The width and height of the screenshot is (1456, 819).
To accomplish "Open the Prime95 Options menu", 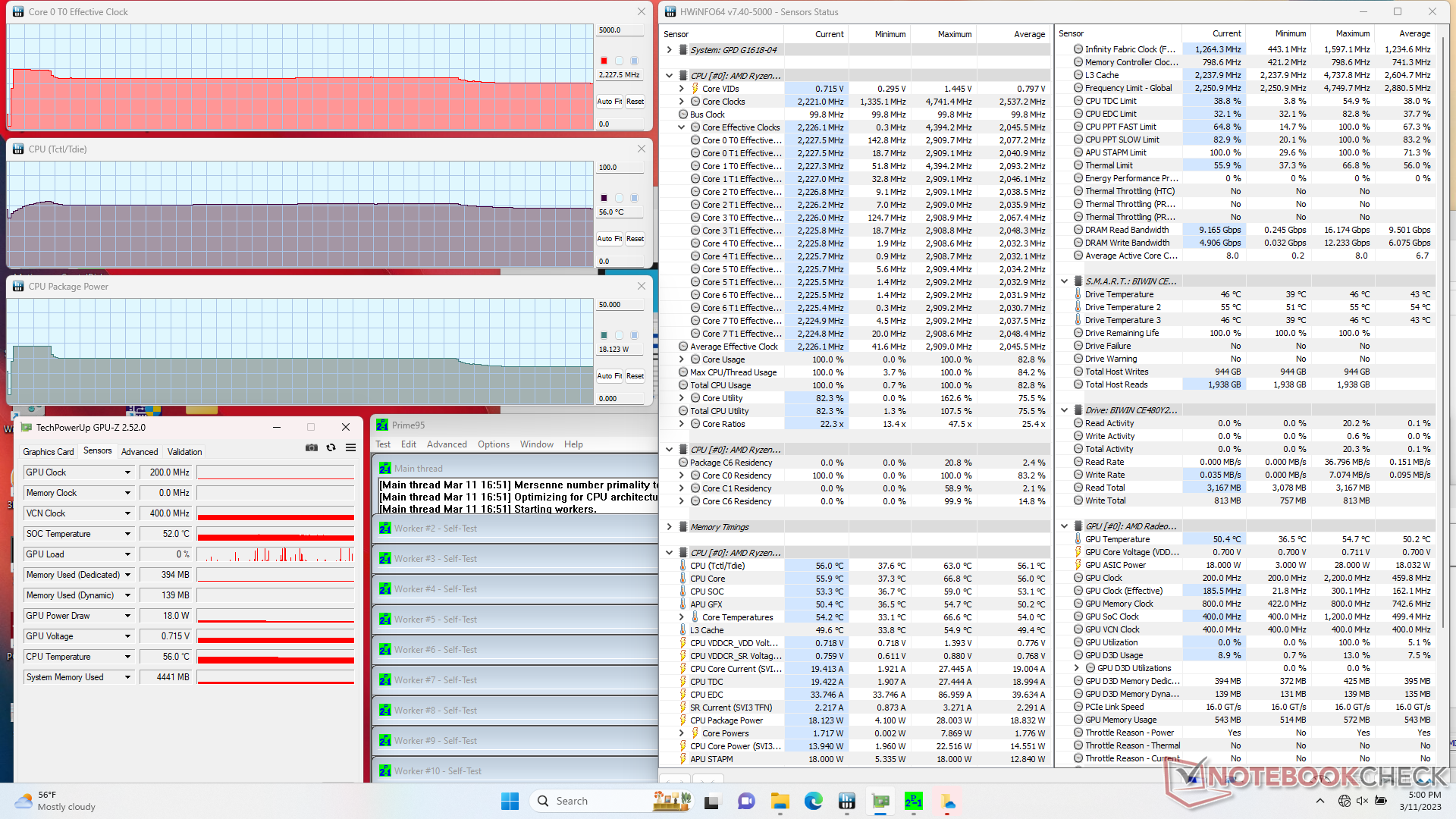I will [493, 444].
